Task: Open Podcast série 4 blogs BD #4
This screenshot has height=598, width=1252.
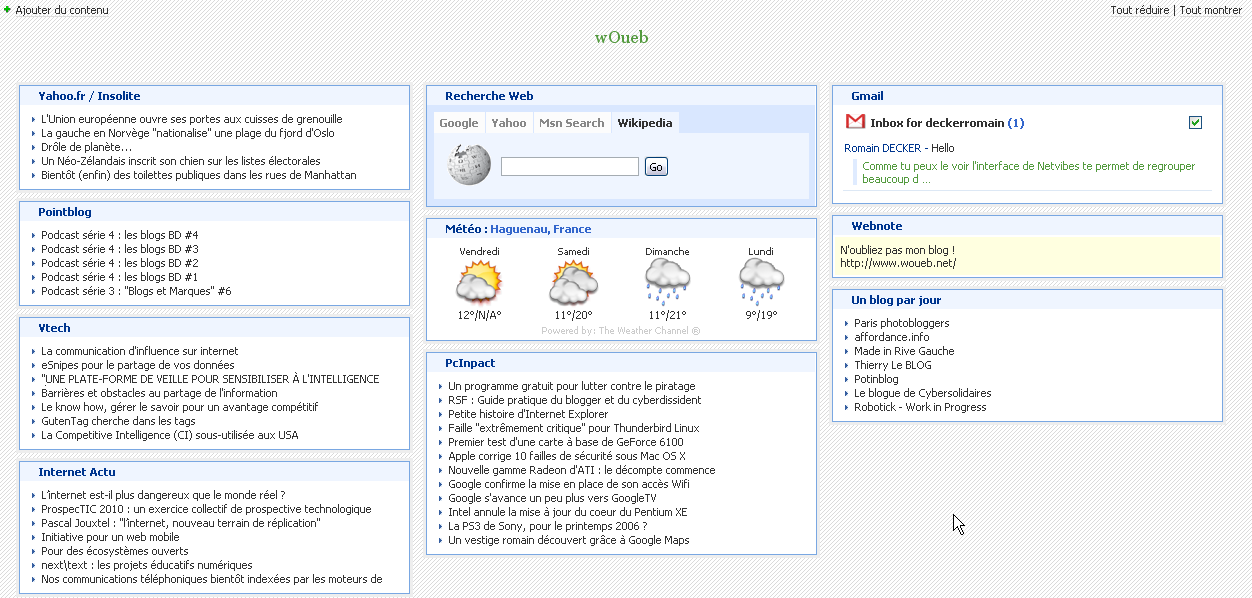Action: pos(120,235)
